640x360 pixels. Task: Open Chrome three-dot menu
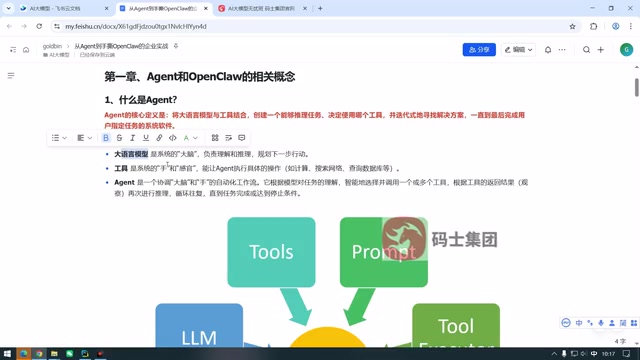(x=631, y=26)
